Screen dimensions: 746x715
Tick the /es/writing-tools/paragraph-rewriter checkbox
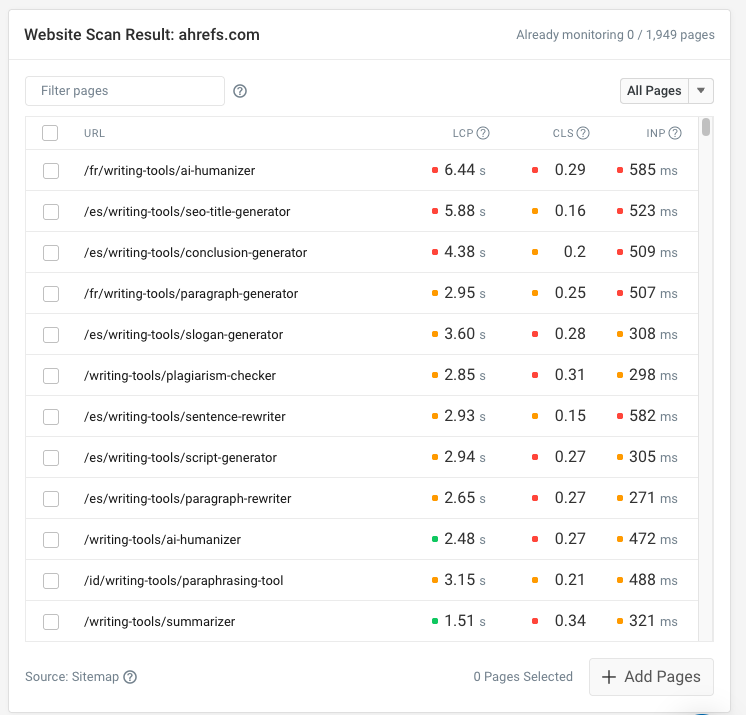pyautogui.click(x=51, y=499)
